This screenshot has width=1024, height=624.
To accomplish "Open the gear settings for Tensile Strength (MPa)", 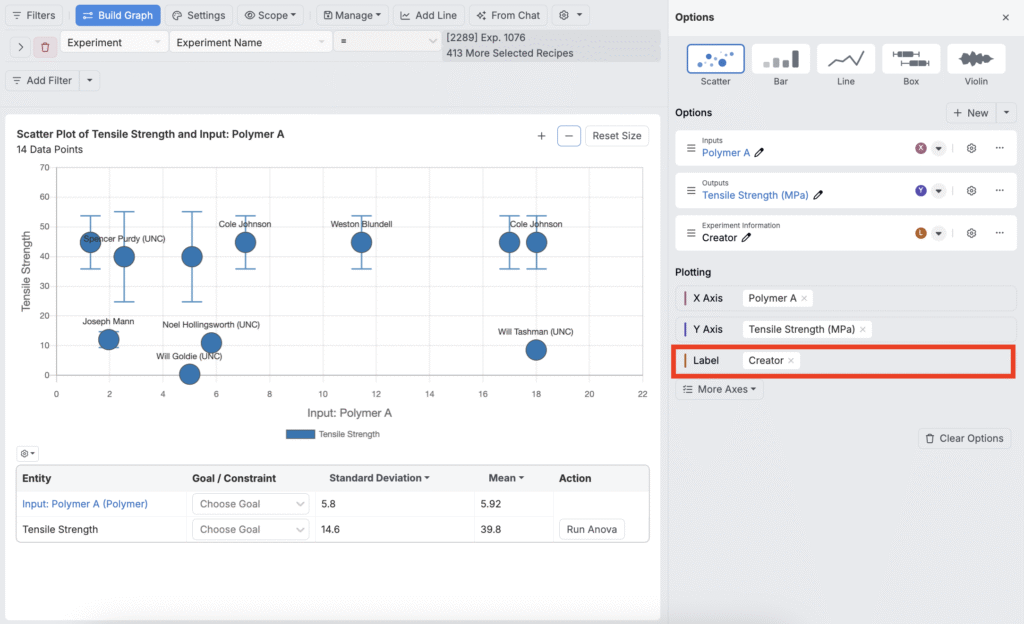I will tap(971, 191).
